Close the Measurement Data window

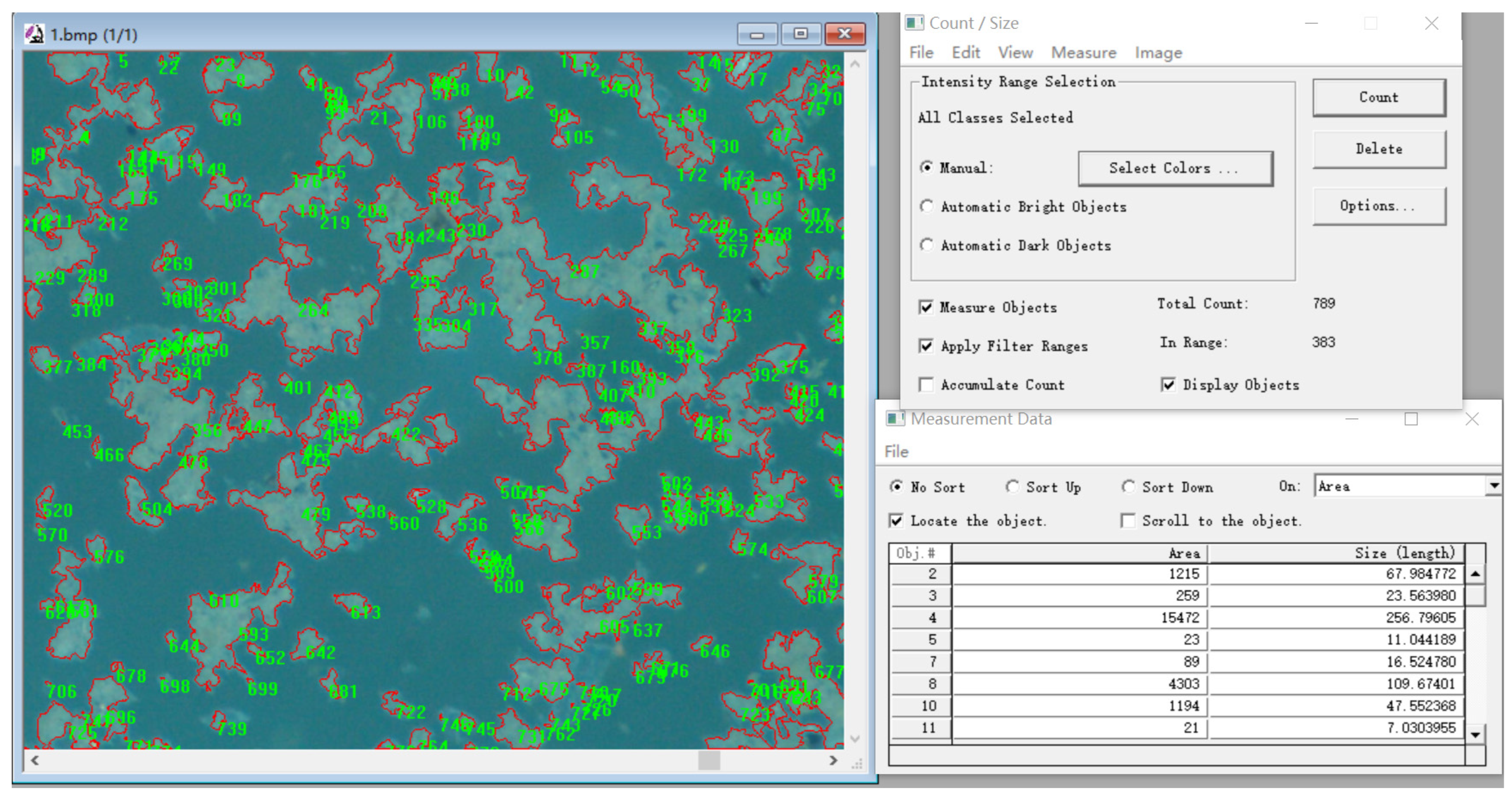pos(1471,418)
